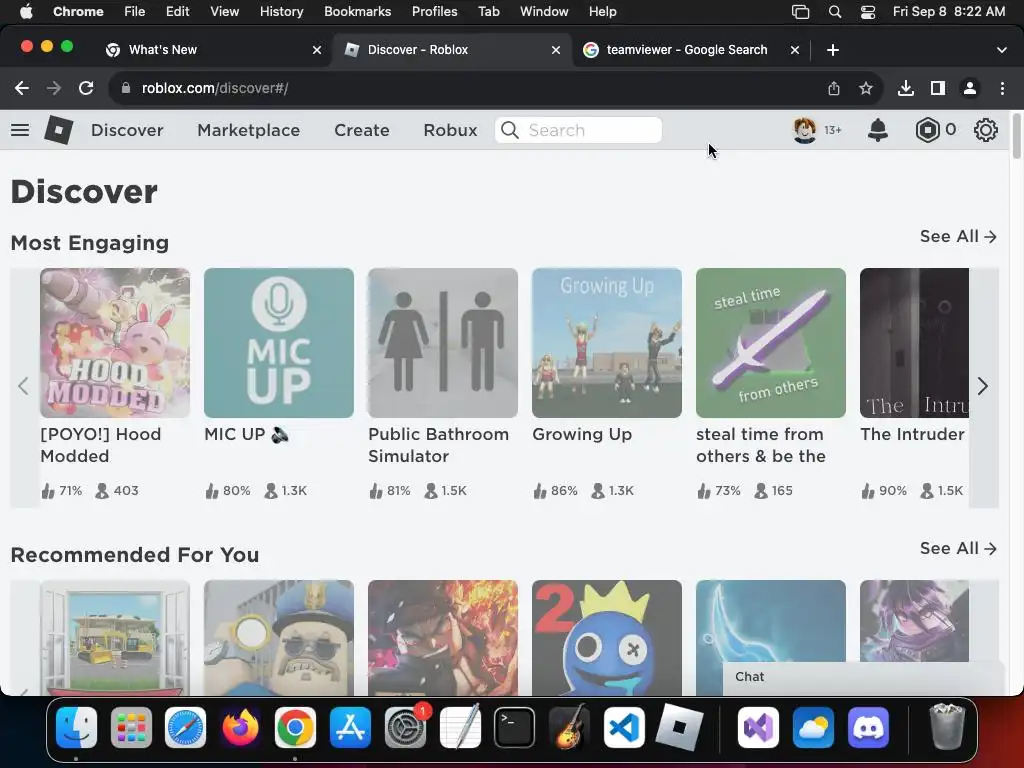The image size is (1024, 768).
Task: Launch Firefox from the Dock
Action: coord(240,727)
